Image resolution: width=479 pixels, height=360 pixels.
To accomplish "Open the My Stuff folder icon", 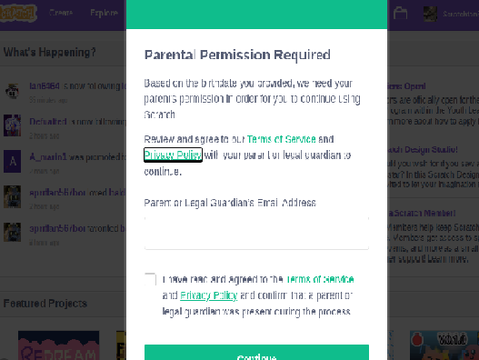I will (400, 13).
